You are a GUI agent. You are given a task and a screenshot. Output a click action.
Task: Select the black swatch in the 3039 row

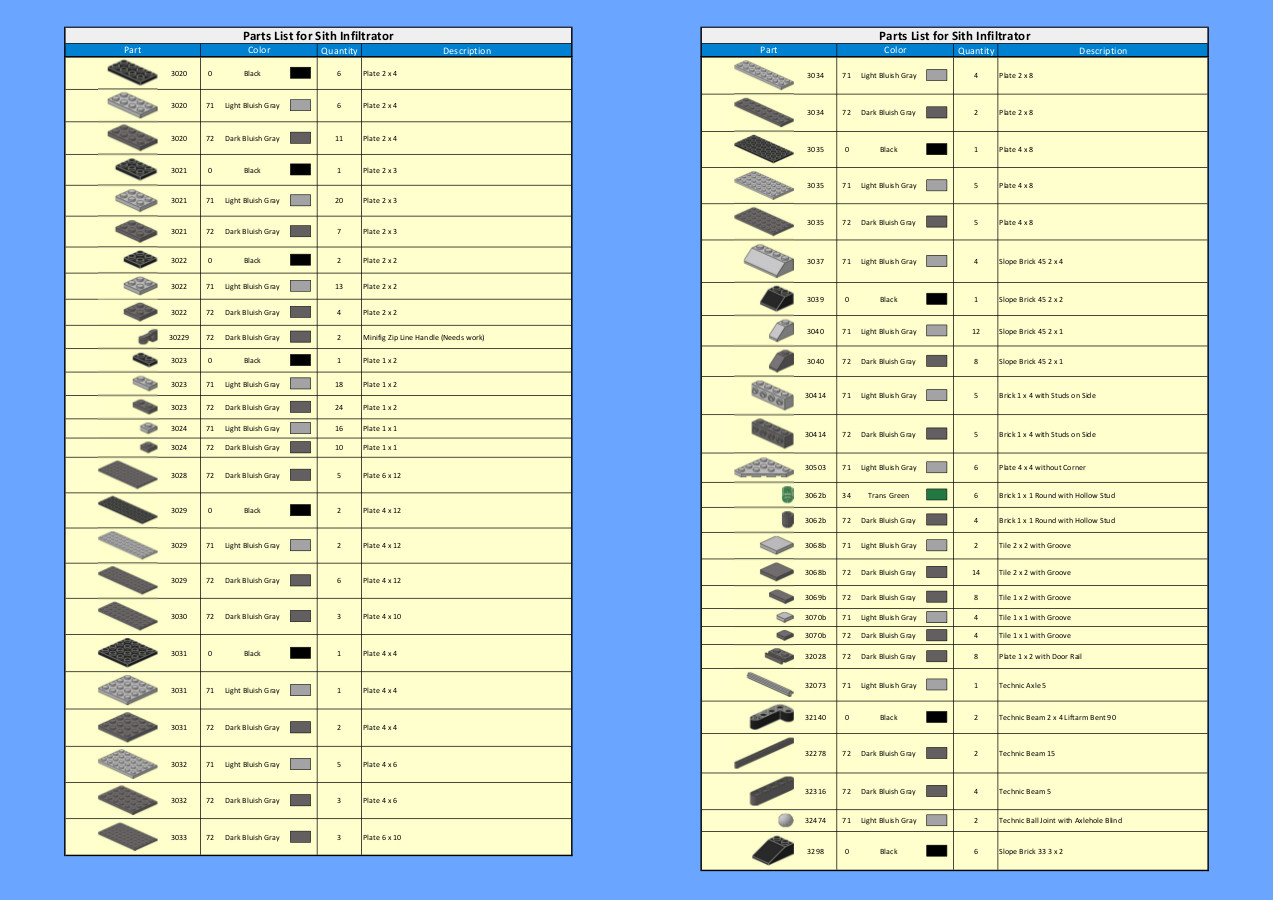click(x=937, y=299)
